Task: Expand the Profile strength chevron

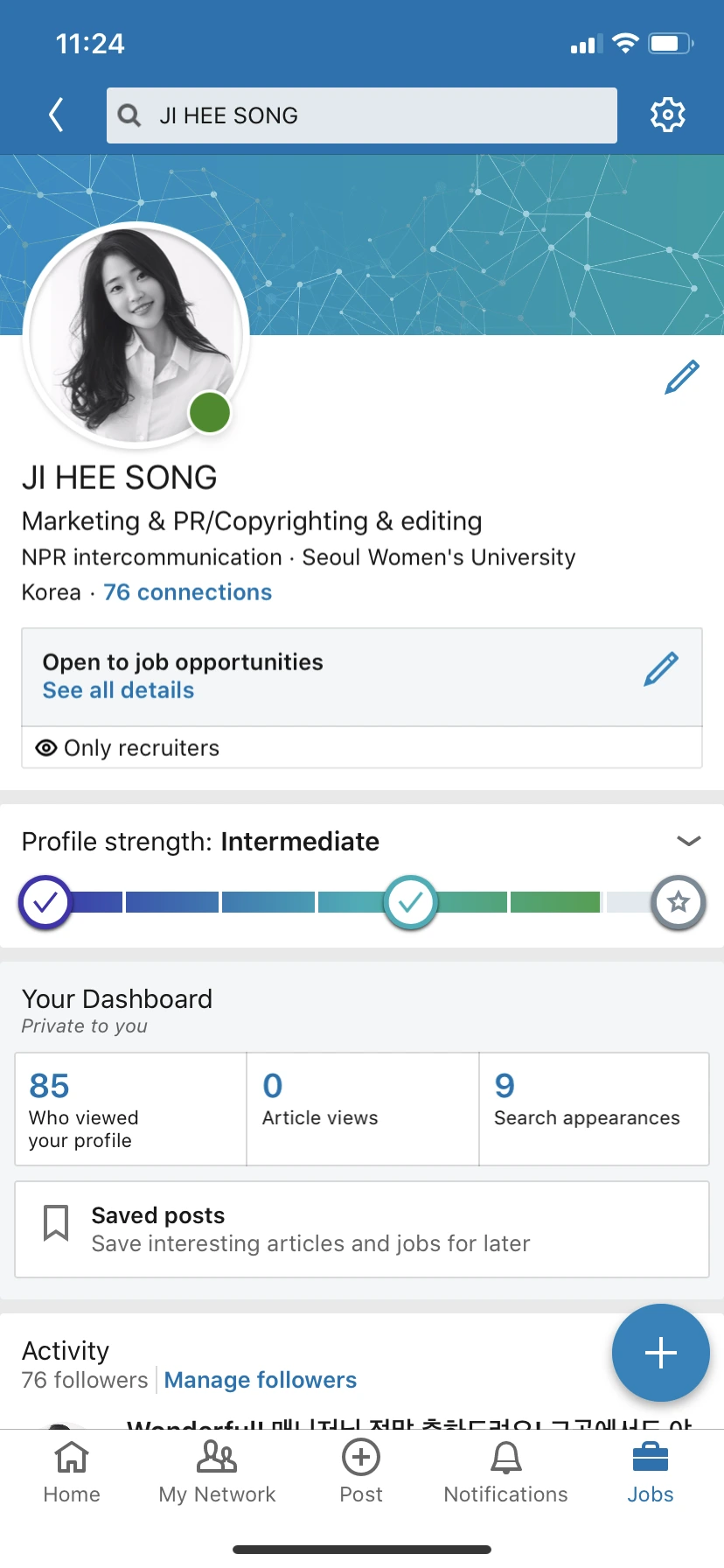Action: (x=689, y=841)
